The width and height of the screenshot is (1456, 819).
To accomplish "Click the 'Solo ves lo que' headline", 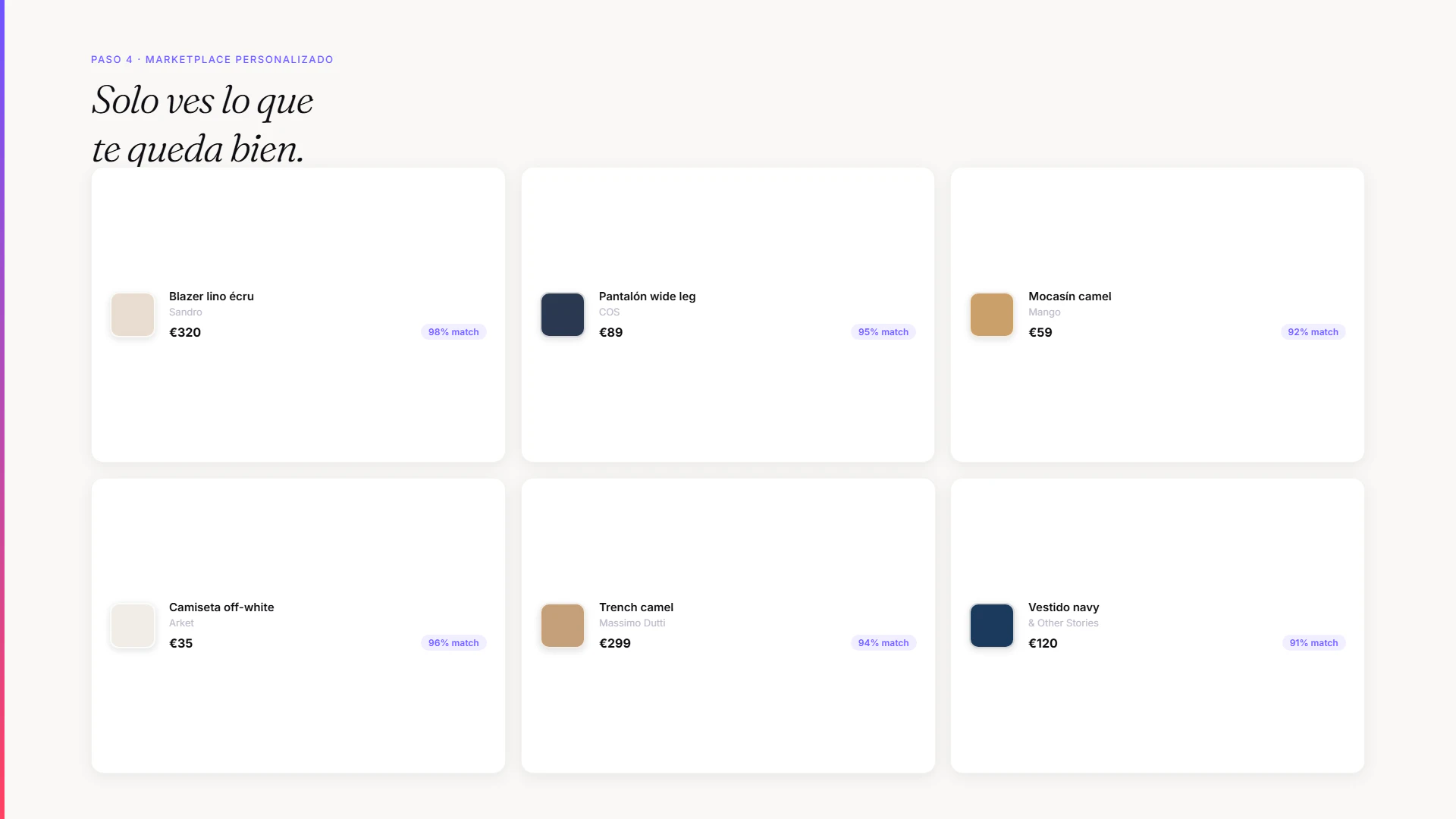I will click(202, 101).
